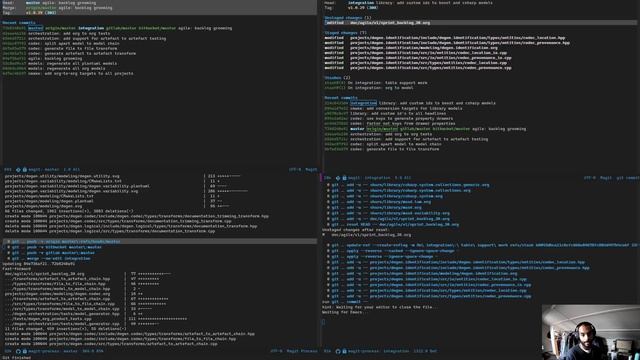
Task: Click 'magit-process: integration' buffer name in modeline
Action: 378,351
